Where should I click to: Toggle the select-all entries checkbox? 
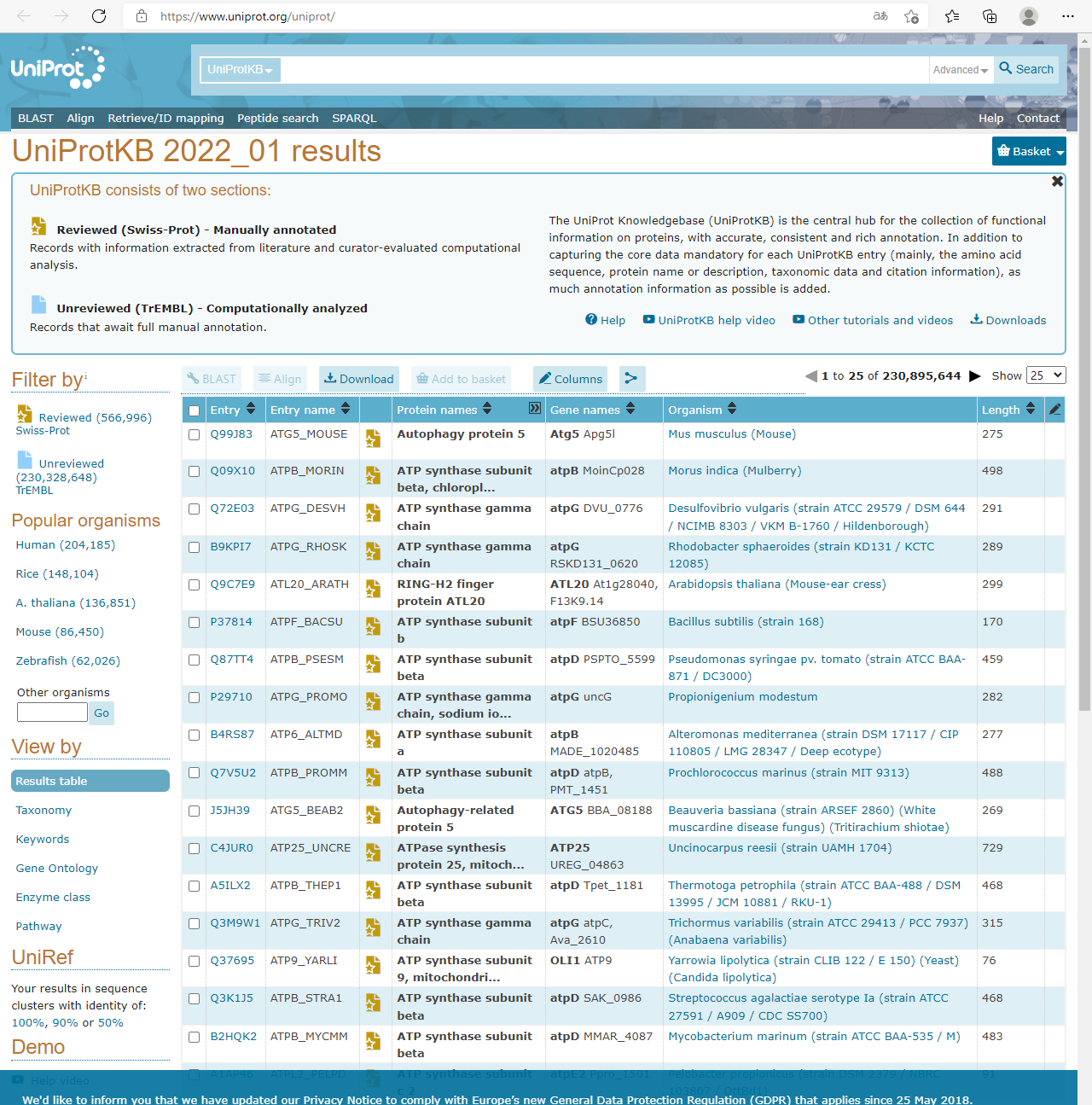click(x=195, y=410)
